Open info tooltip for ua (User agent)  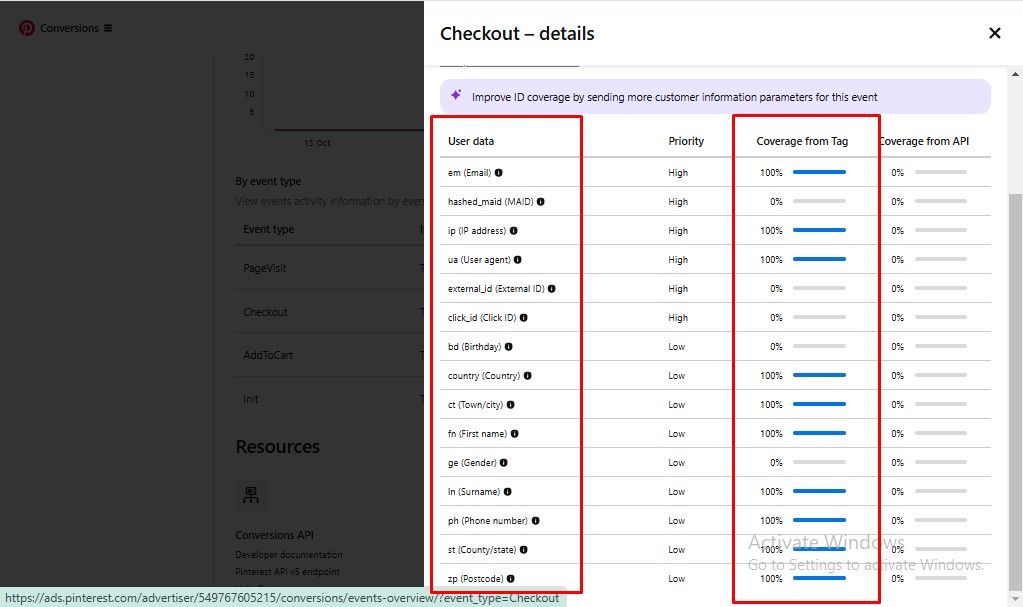pyautogui.click(x=518, y=260)
